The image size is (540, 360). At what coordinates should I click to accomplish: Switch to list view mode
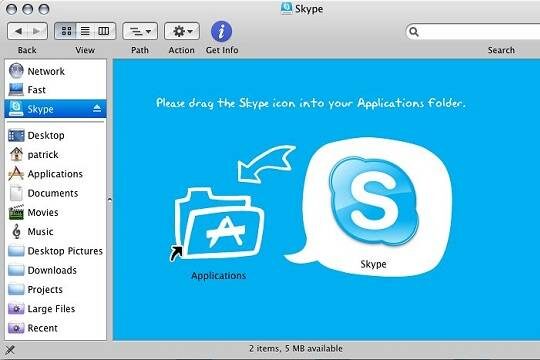(x=85, y=31)
